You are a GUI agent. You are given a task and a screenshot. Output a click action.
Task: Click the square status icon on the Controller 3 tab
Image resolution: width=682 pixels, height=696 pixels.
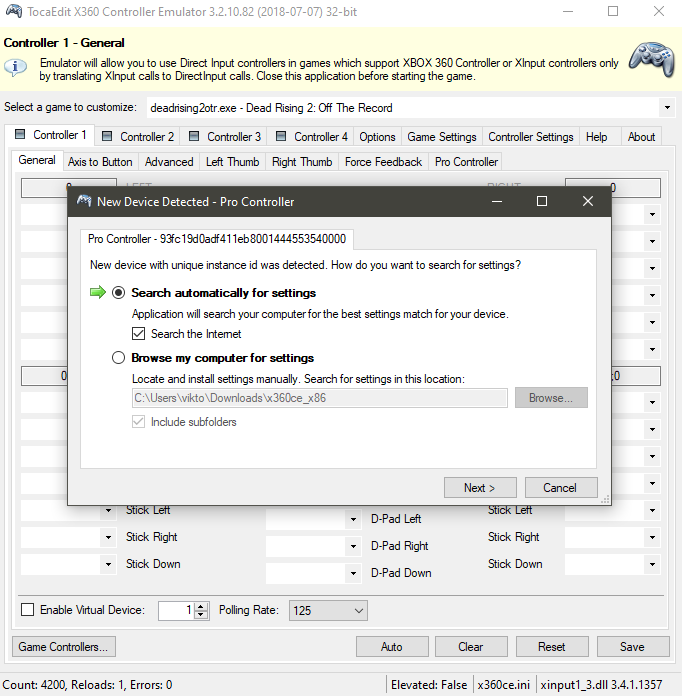point(194,136)
